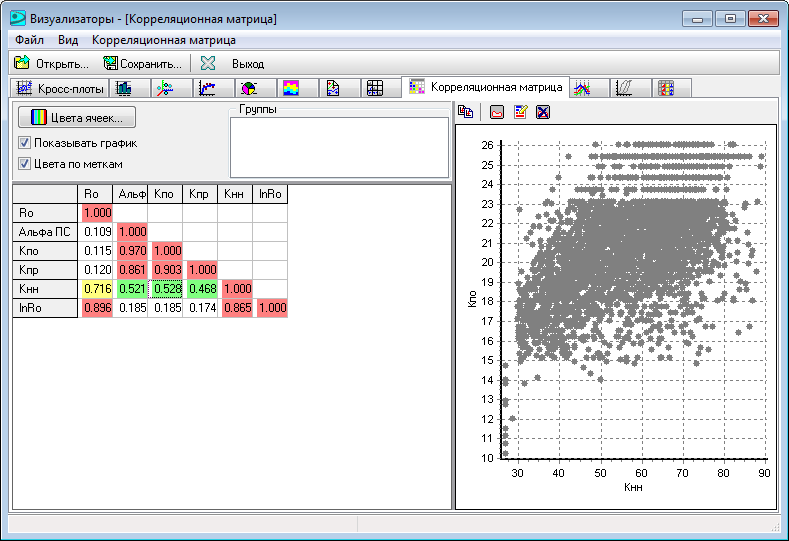
Task: Select the 0.896 cell in lnRo row
Action: [x=97, y=308]
